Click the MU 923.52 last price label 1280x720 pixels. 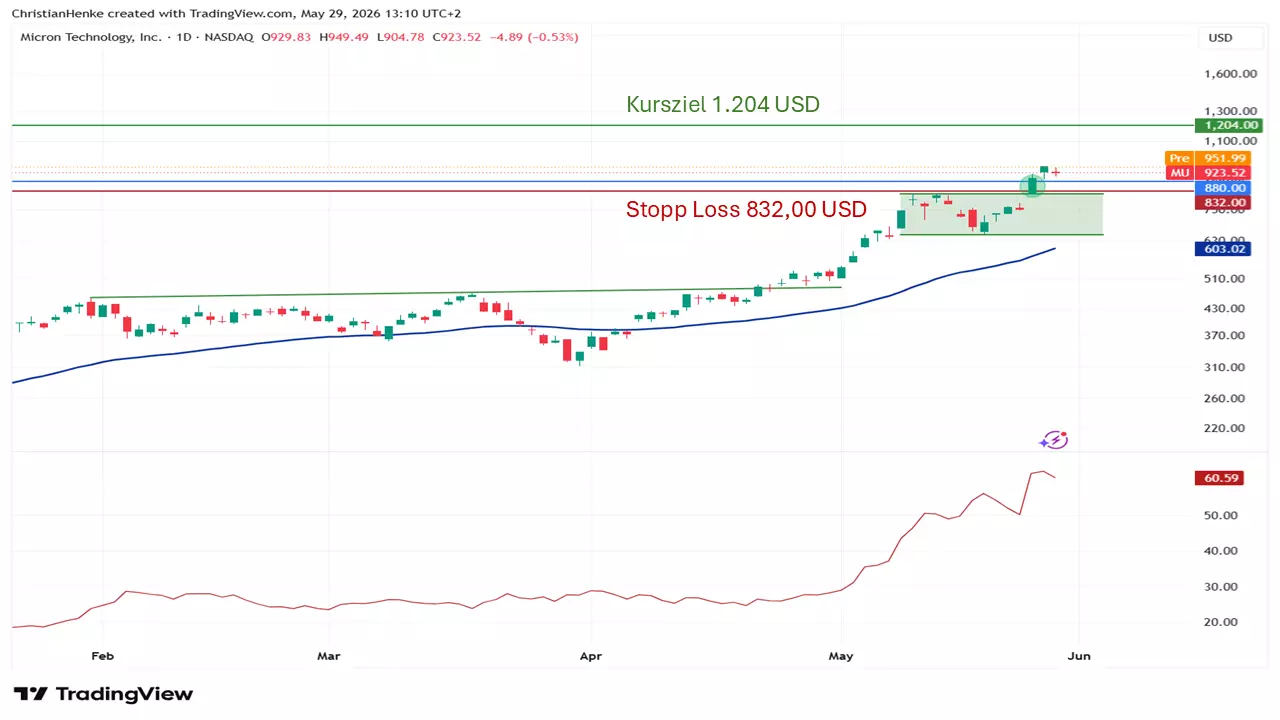pos(1208,173)
